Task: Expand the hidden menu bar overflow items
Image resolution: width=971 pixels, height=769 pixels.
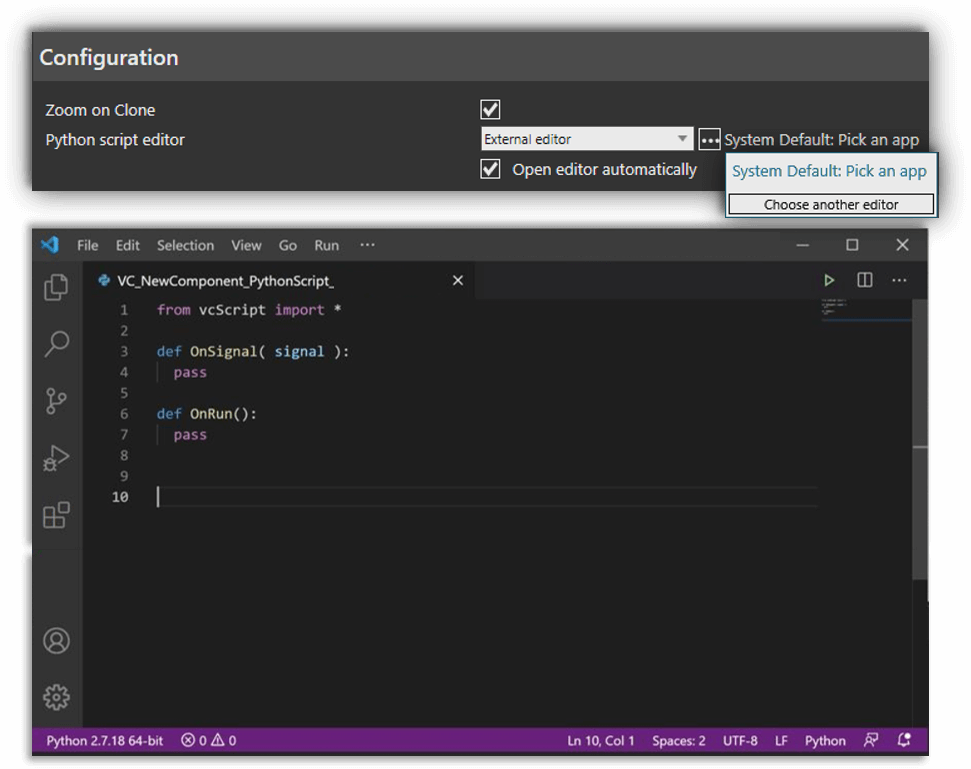Action: pos(367,245)
